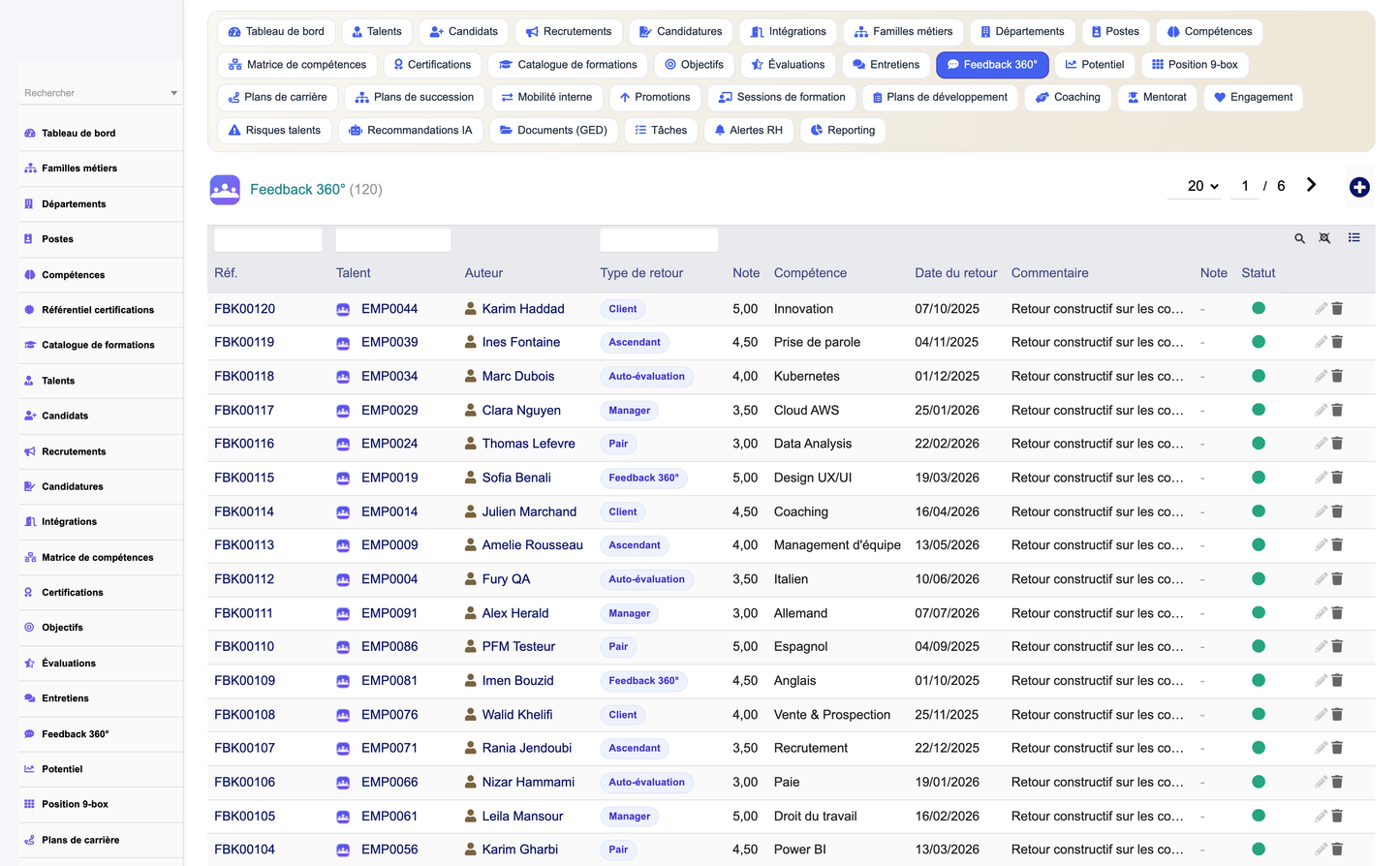Click the talent icon beside EMP0044
Image resolution: width=1400 pixels, height=866 pixels.
[343, 309]
